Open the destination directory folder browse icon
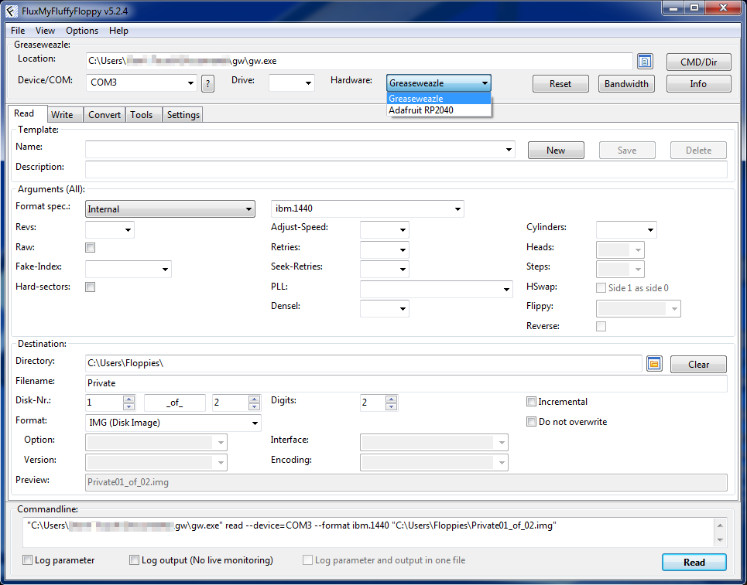747x585 pixels. coord(654,364)
